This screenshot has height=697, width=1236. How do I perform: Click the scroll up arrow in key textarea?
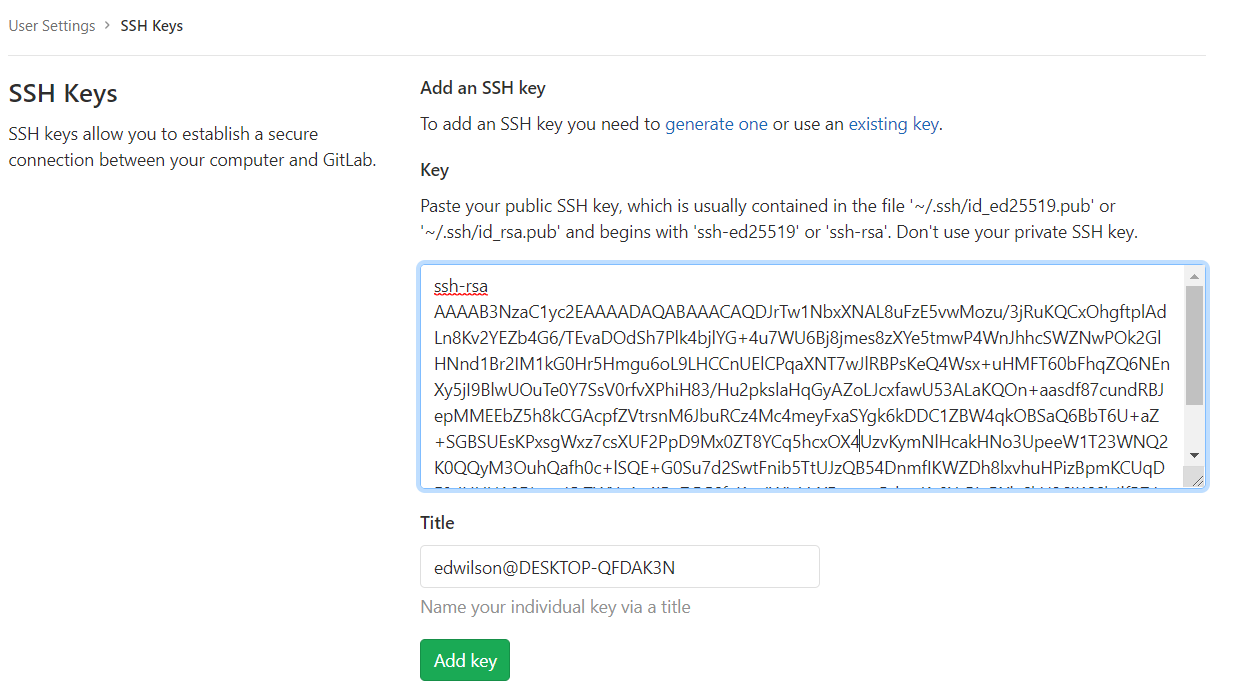pyautogui.click(x=1194, y=276)
